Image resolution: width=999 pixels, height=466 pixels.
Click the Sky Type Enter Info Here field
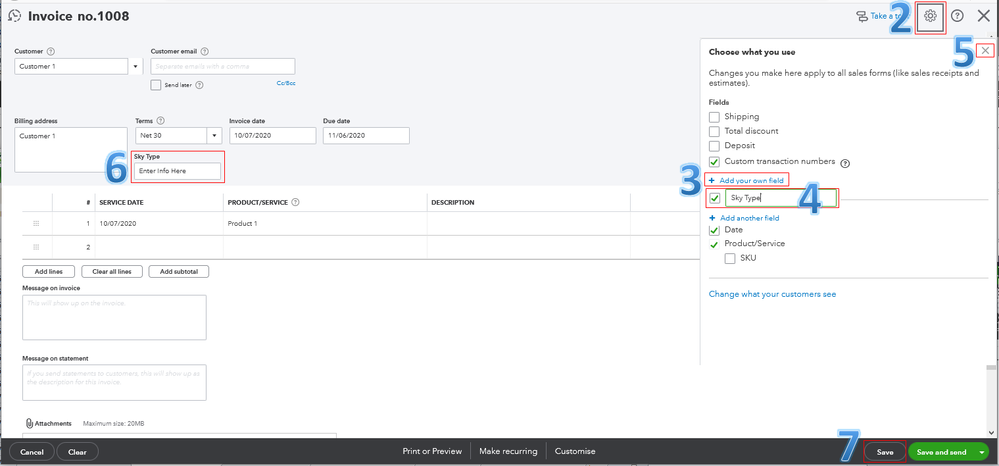coord(177,171)
